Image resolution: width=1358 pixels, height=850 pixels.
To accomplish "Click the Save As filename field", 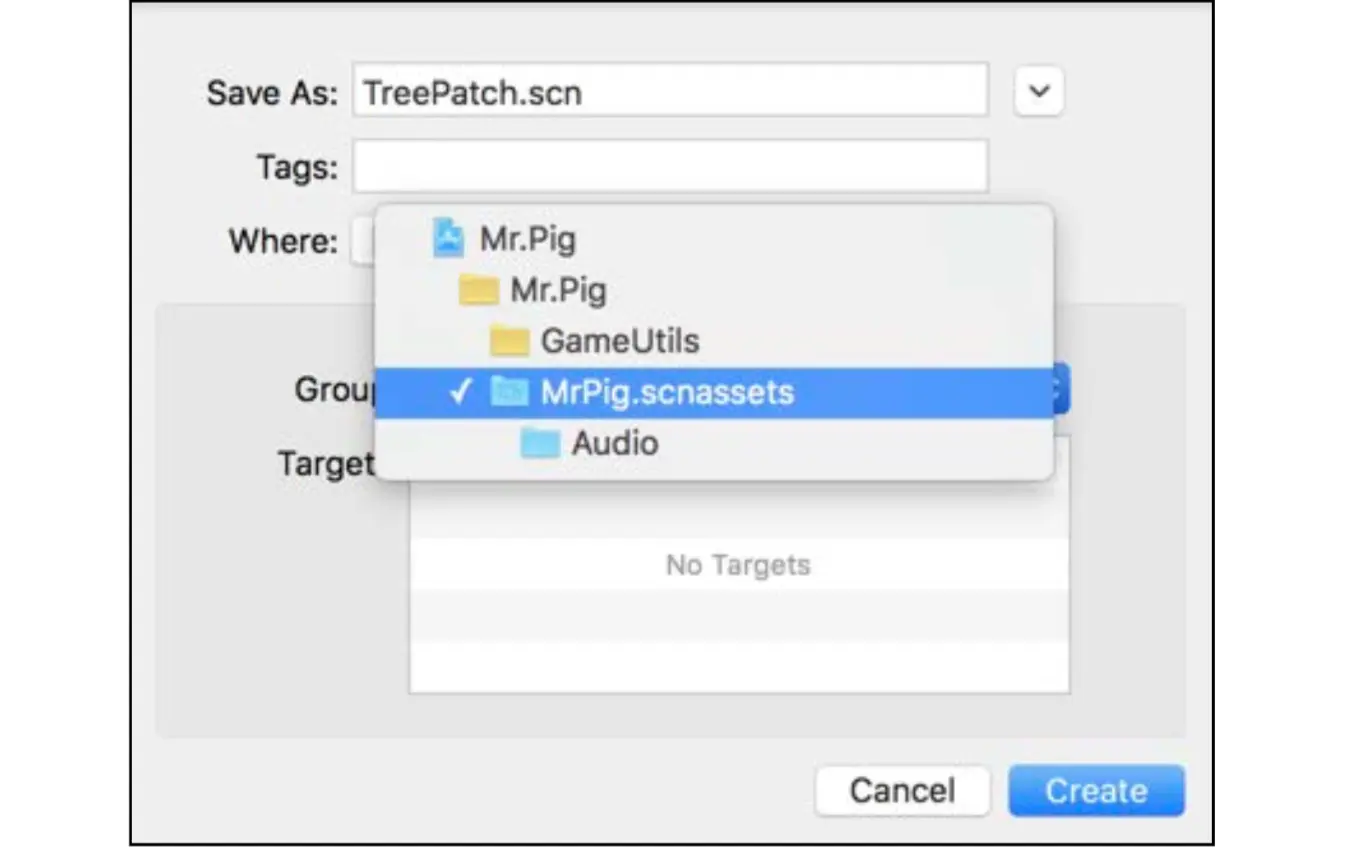I will click(669, 92).
